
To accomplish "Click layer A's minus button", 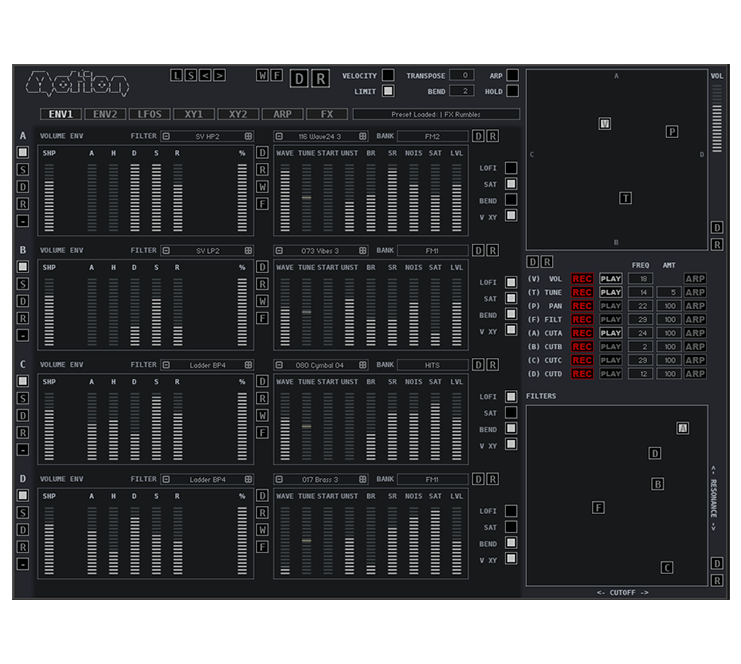I will 23,221.
